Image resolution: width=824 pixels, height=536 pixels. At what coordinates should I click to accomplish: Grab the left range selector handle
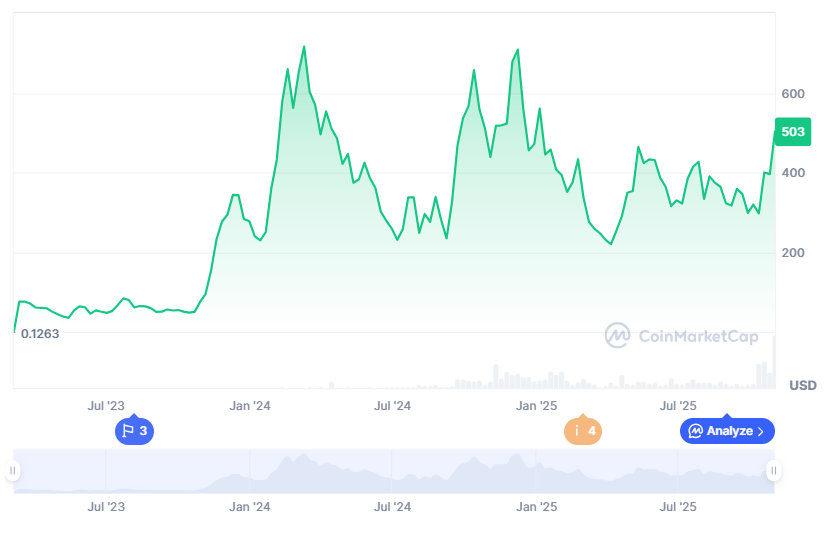(x=13, y=471)
